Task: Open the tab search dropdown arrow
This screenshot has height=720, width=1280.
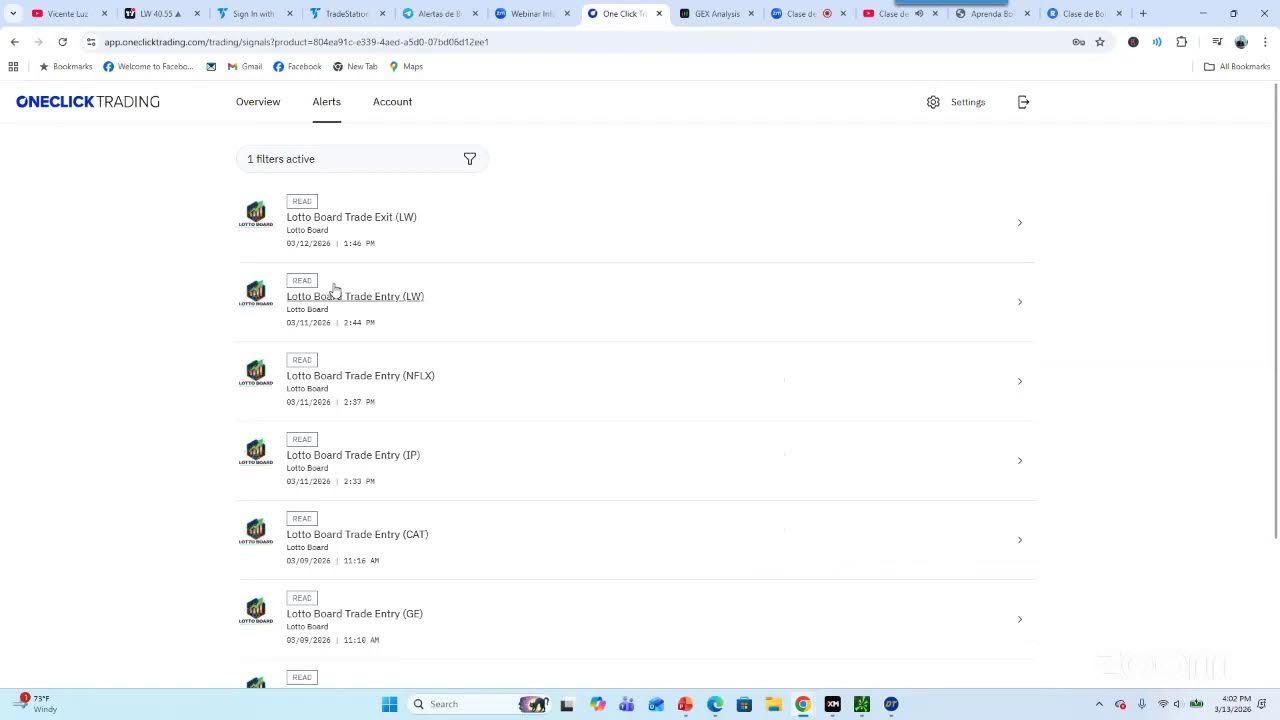Action: coord(13,14)
